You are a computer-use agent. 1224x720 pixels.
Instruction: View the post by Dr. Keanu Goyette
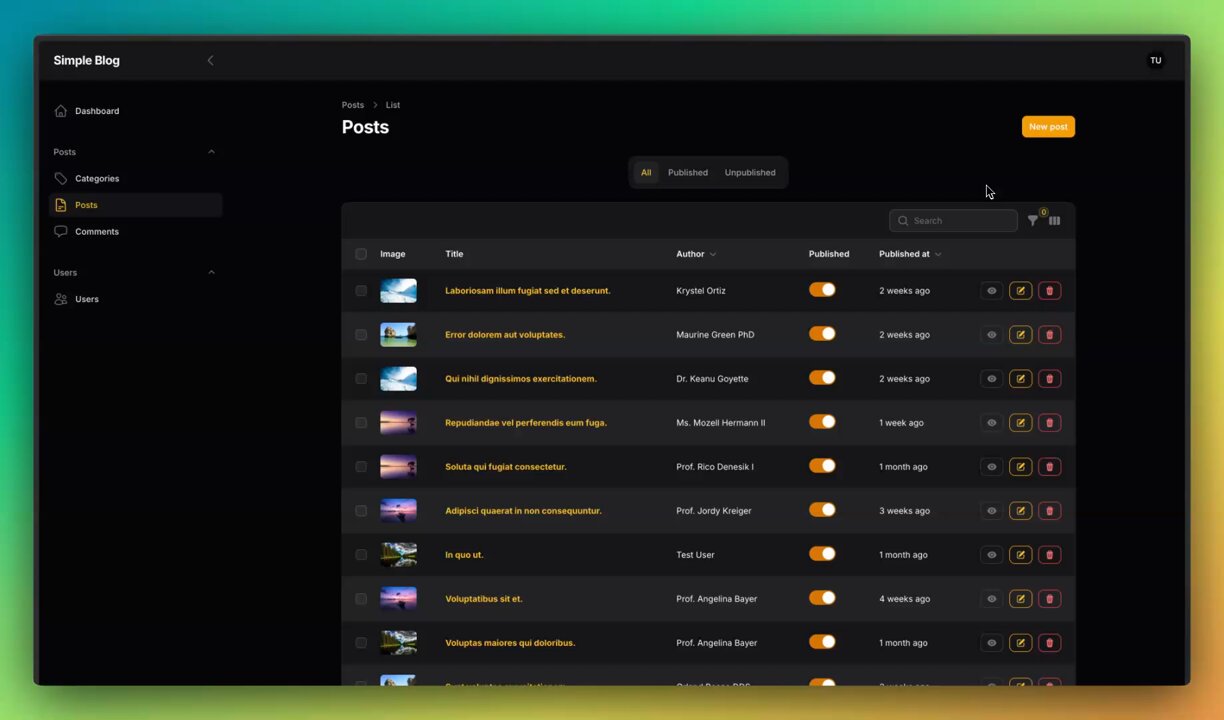(991, 379)
